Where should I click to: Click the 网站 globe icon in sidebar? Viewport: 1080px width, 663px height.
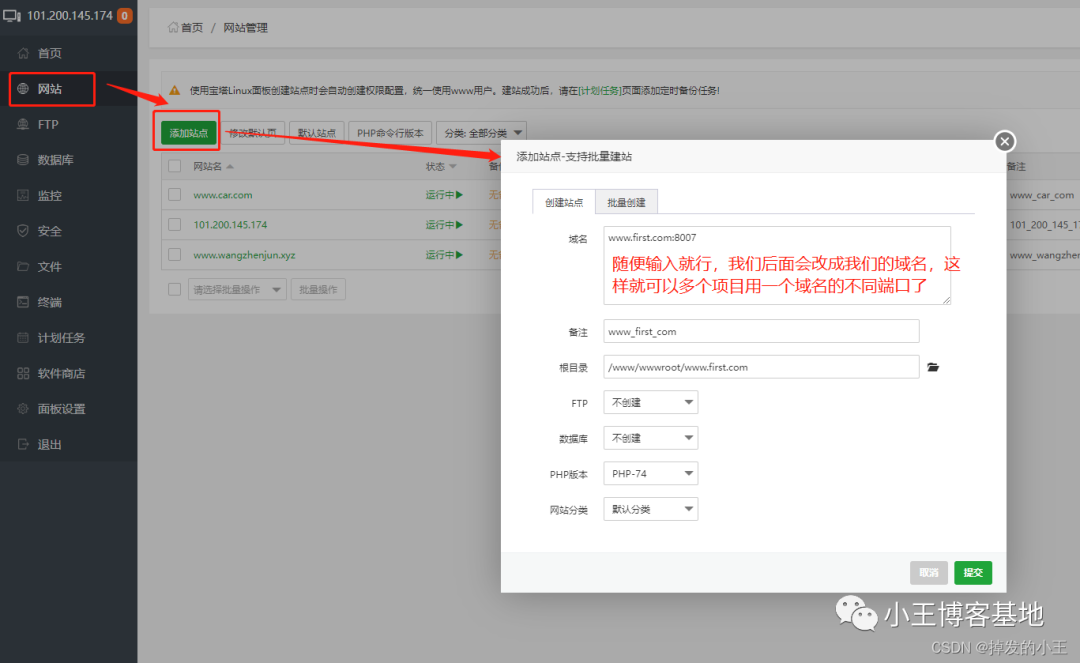(23, 89)
